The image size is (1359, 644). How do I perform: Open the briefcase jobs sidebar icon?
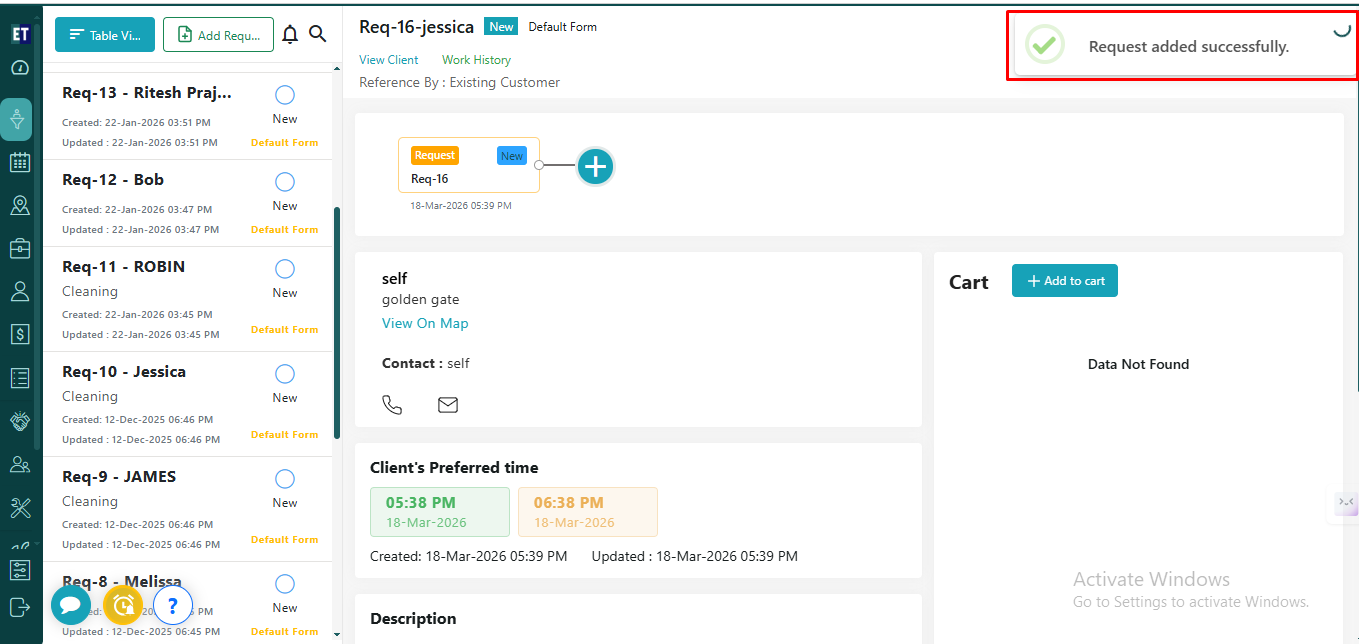(20, 248)
